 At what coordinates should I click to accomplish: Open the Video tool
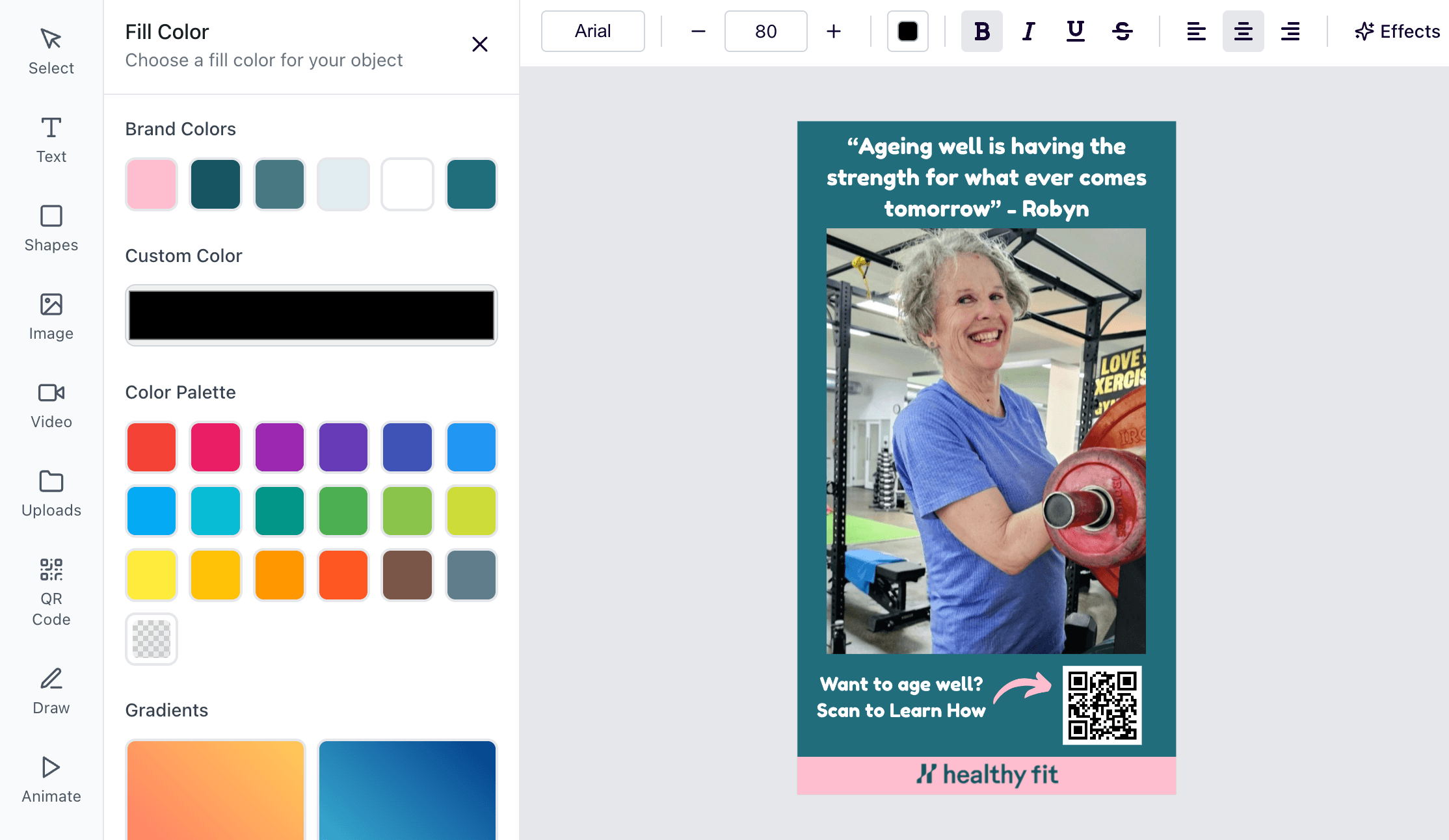[x=51, y=405]
